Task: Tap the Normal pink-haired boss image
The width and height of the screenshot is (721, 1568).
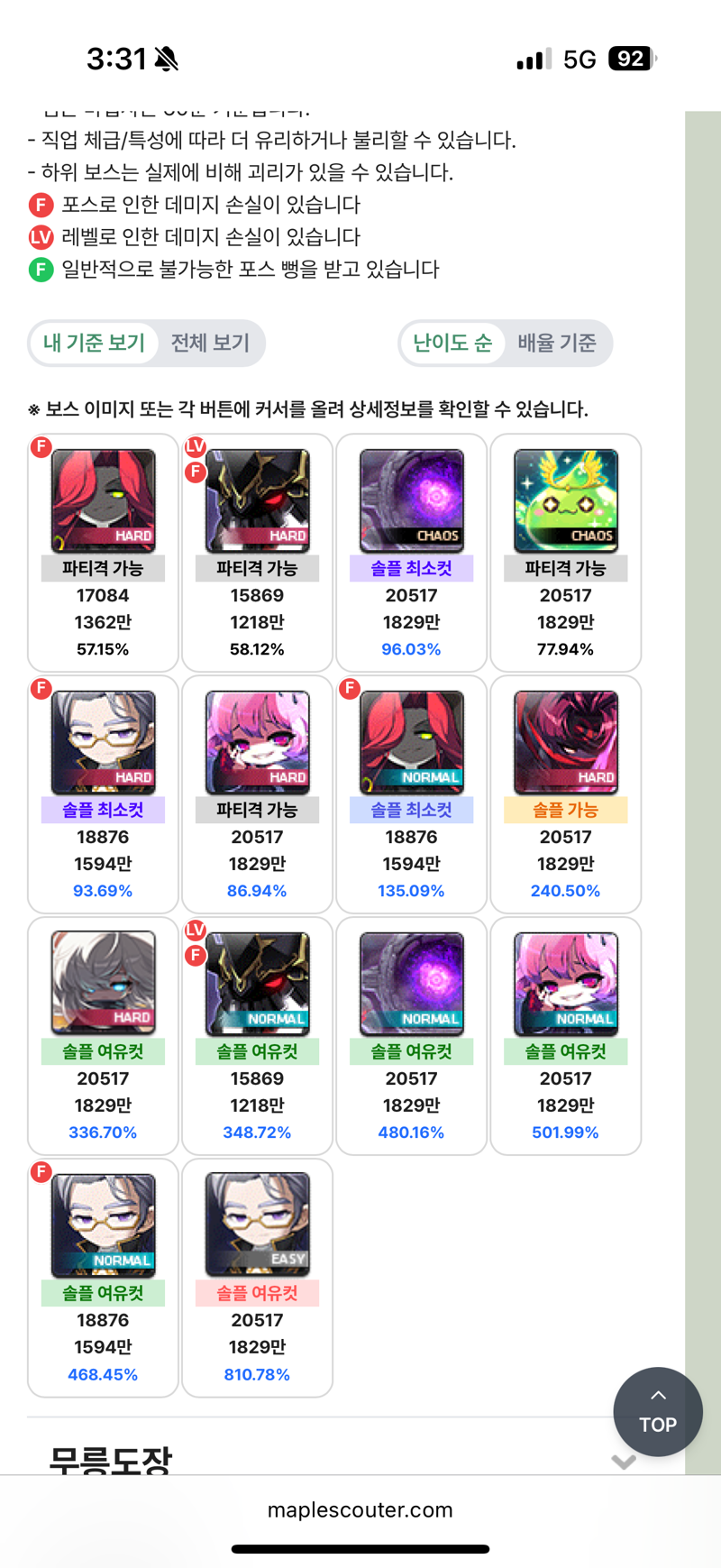Action: click(566, 984)
